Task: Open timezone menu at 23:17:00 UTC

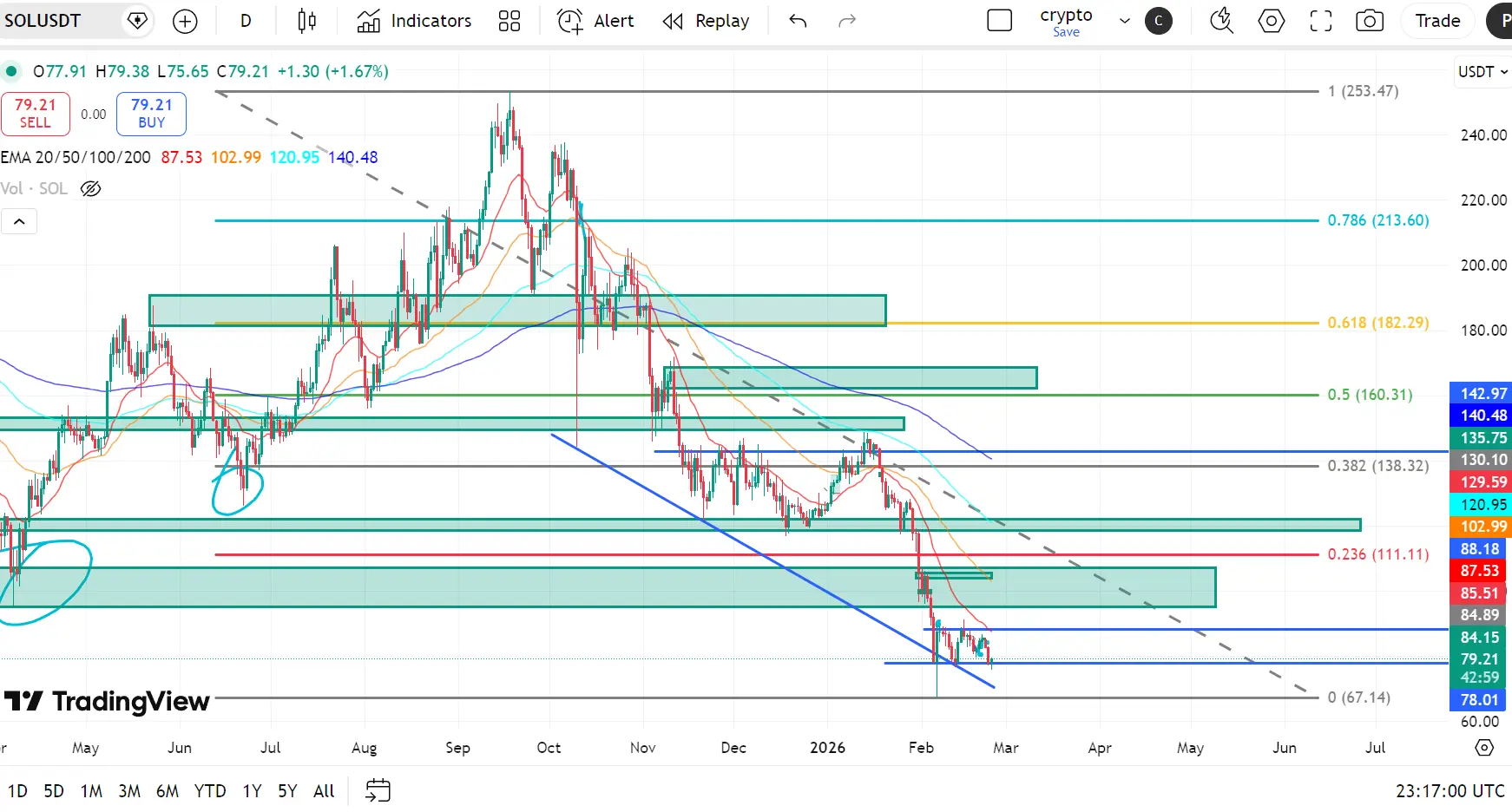Action: click(1450, 791)
